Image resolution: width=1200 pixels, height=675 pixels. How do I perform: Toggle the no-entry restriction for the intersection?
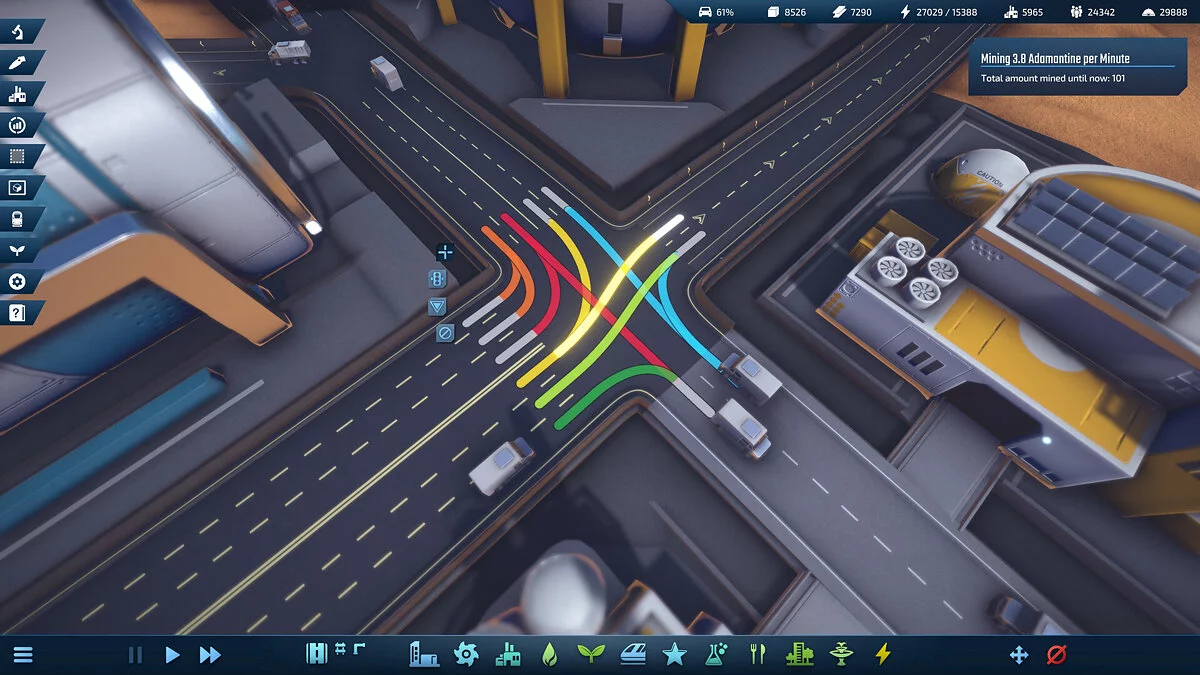click(x=444, y=331)
